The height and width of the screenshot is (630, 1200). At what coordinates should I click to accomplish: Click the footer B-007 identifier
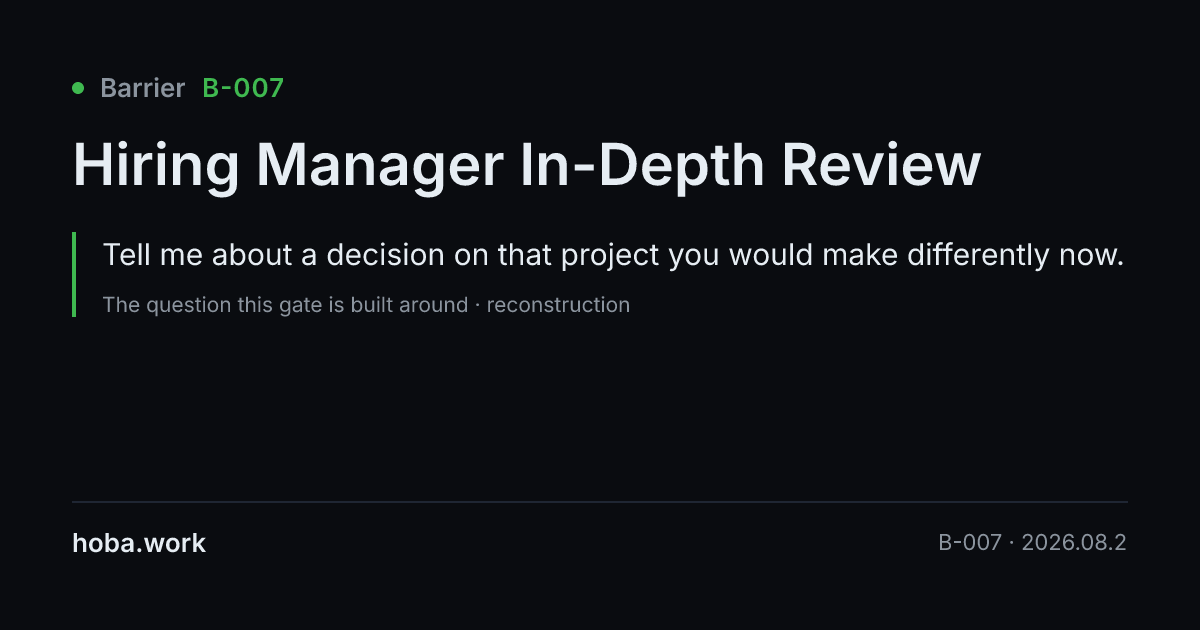[x=969, y=544]
